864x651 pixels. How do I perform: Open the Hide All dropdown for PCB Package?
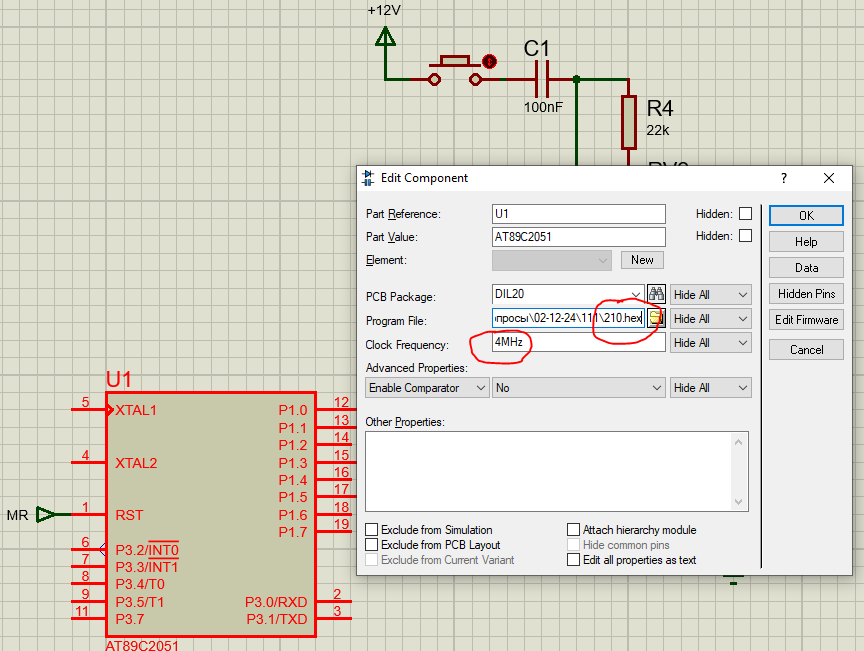pos(710,295)
